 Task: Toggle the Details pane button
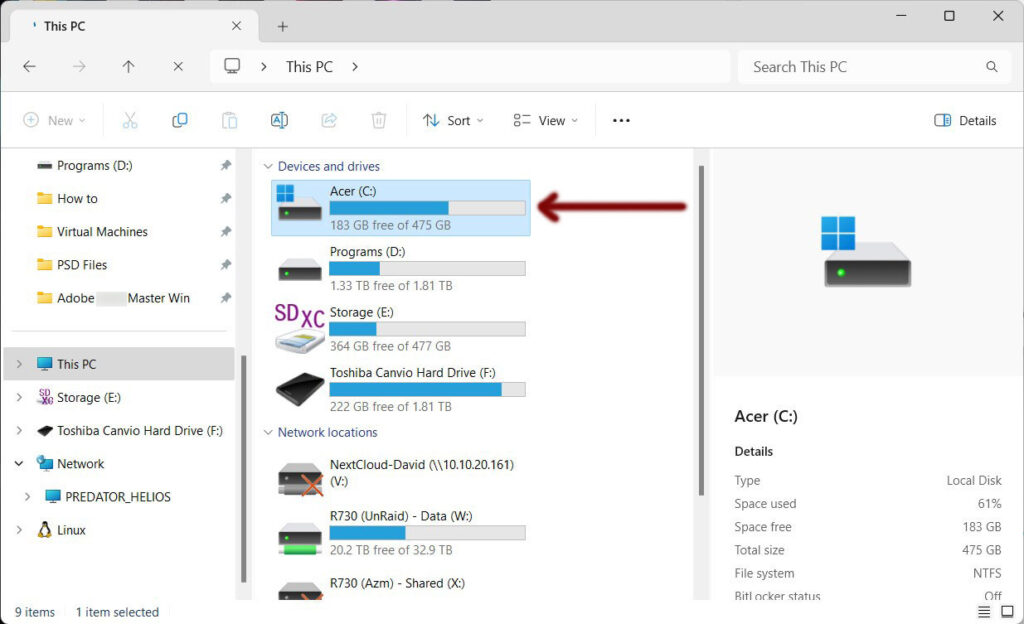tap(965, 120)
